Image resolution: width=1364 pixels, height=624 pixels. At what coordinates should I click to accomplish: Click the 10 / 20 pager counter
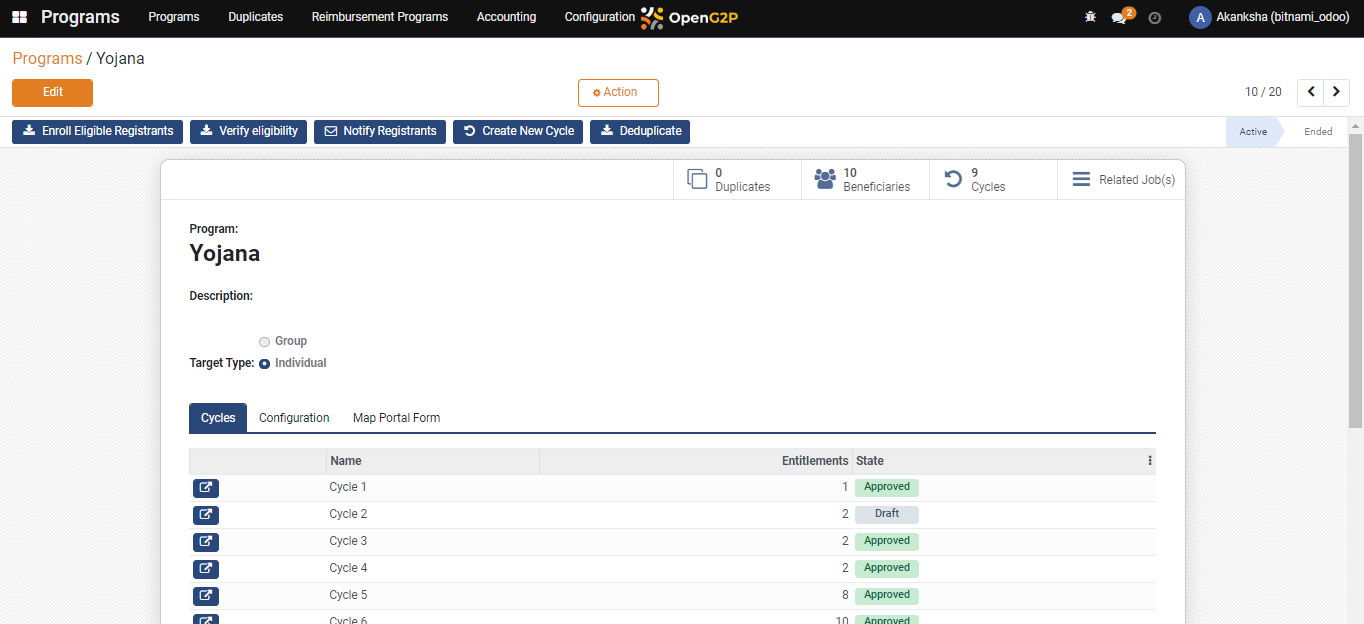point(1263,92)
